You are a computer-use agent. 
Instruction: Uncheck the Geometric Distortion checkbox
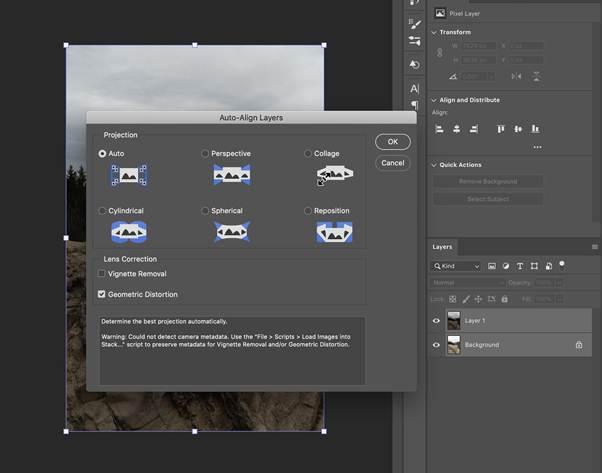(102, 294)
